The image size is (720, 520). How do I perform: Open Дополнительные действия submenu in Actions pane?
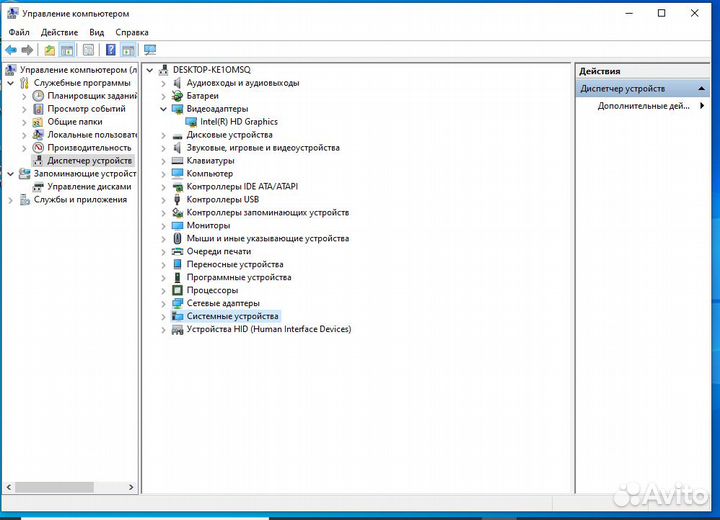click(642, 106)
